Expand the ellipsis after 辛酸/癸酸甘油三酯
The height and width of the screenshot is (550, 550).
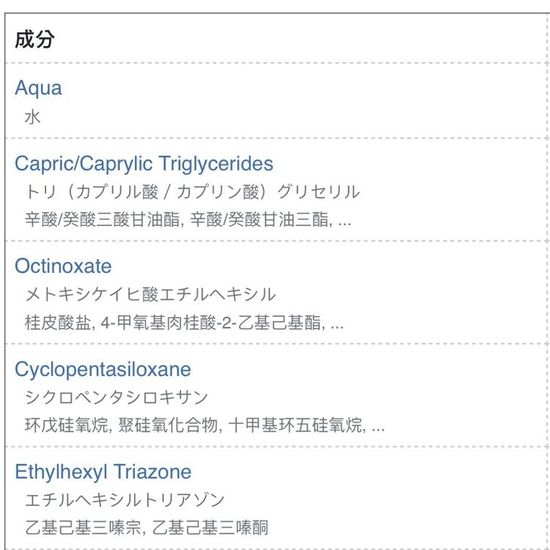tap(344, 222)
